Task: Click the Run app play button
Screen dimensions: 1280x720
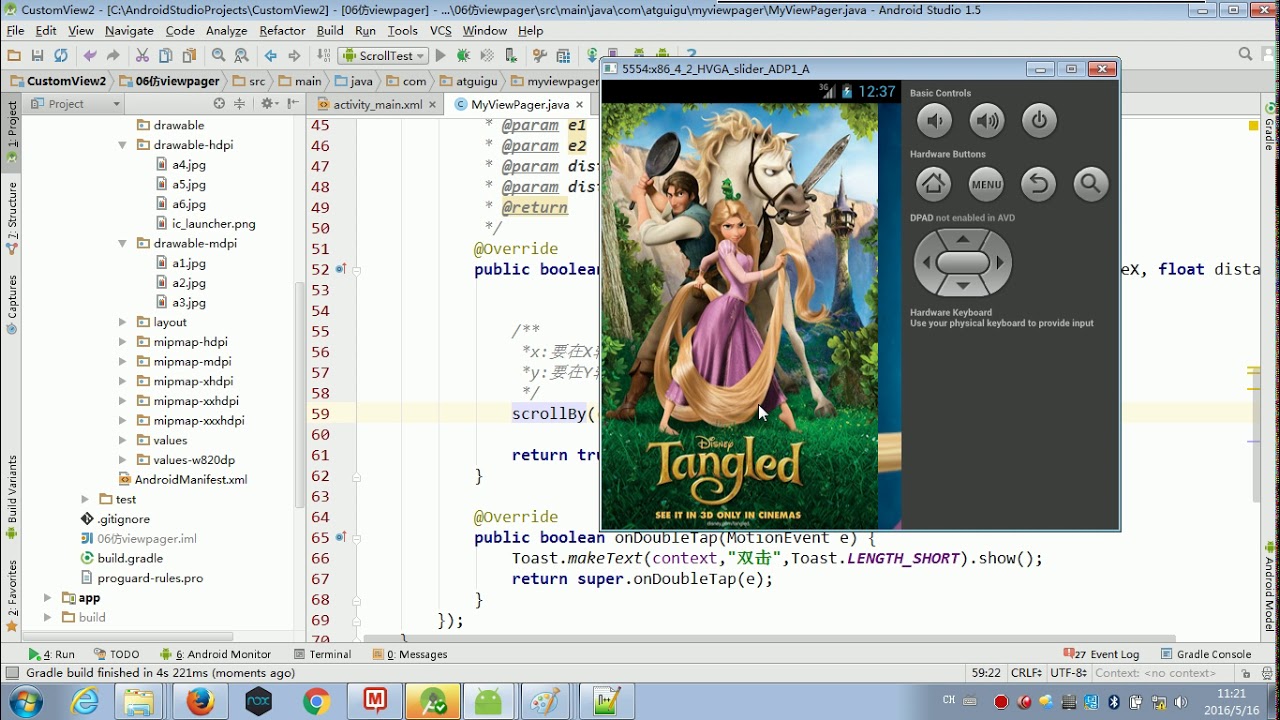Action: (x=440, y=56)
